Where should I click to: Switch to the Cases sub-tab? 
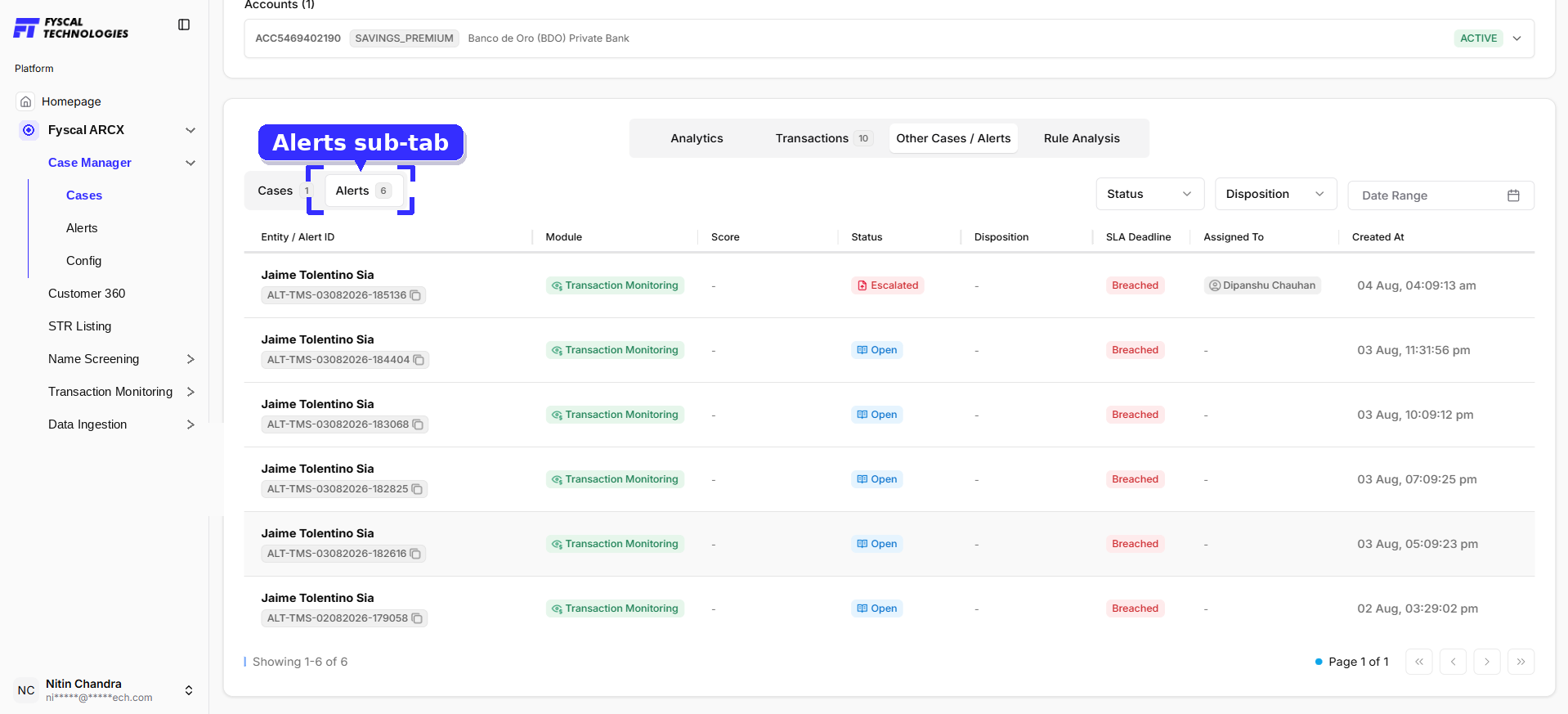pyautogui.click(x=283, y=191)
